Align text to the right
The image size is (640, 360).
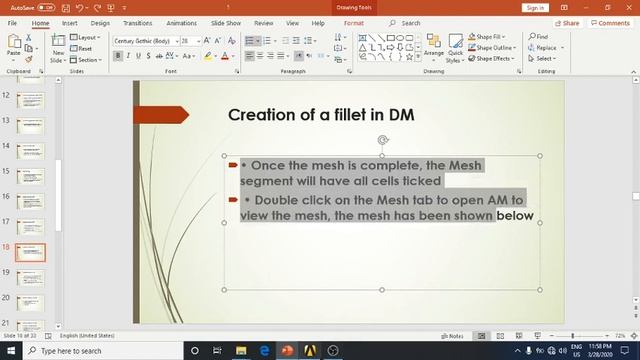270,56
